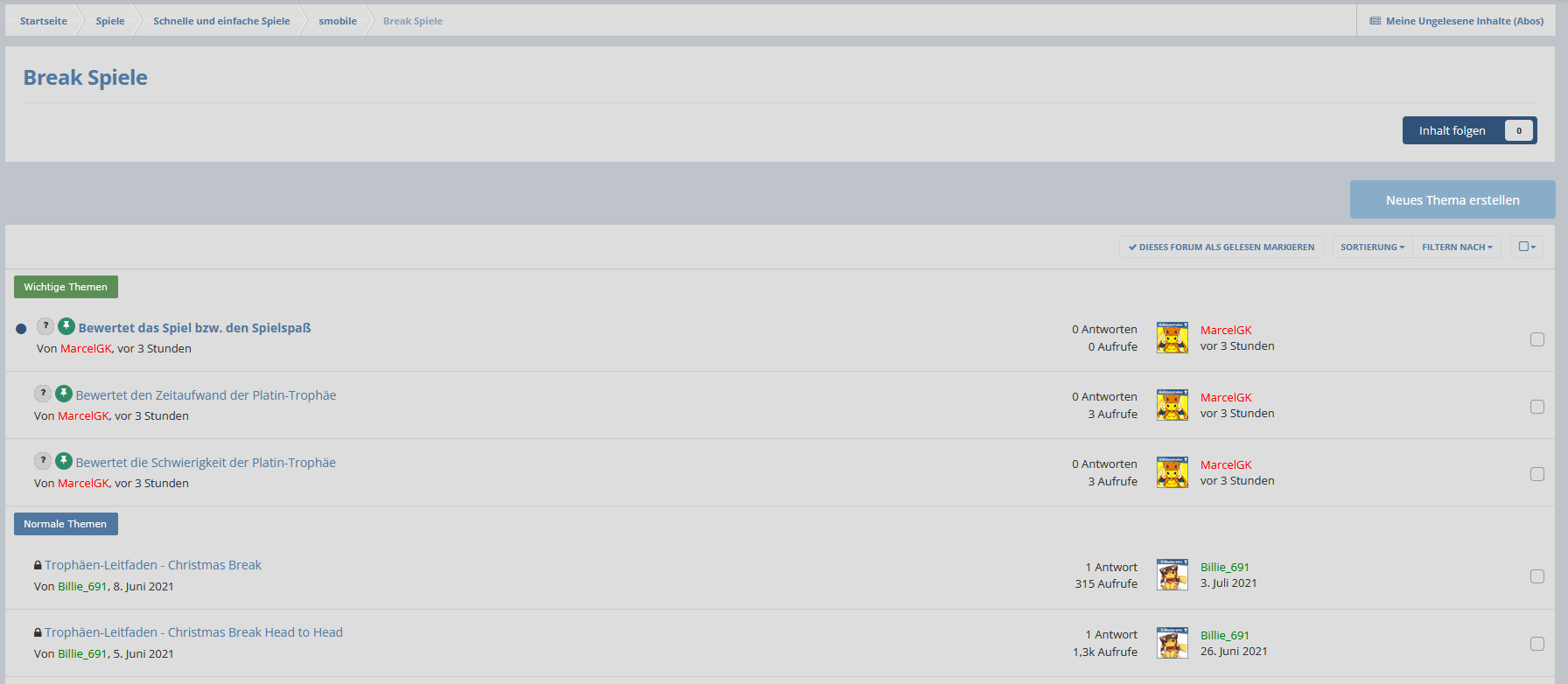
Task: Click green pin icon on Schwierigkeit topic
Action: click(x=64, y=461)
